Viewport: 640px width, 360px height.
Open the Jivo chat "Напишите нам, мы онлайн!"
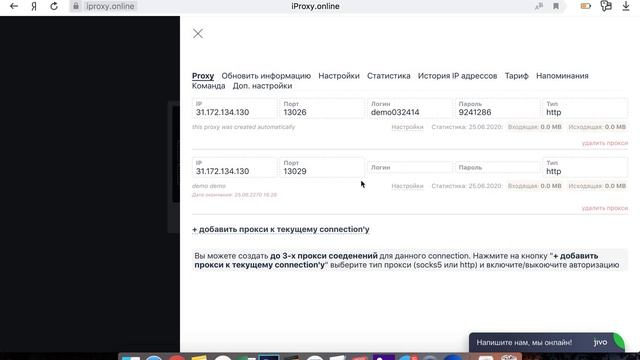tap(524, 342)
